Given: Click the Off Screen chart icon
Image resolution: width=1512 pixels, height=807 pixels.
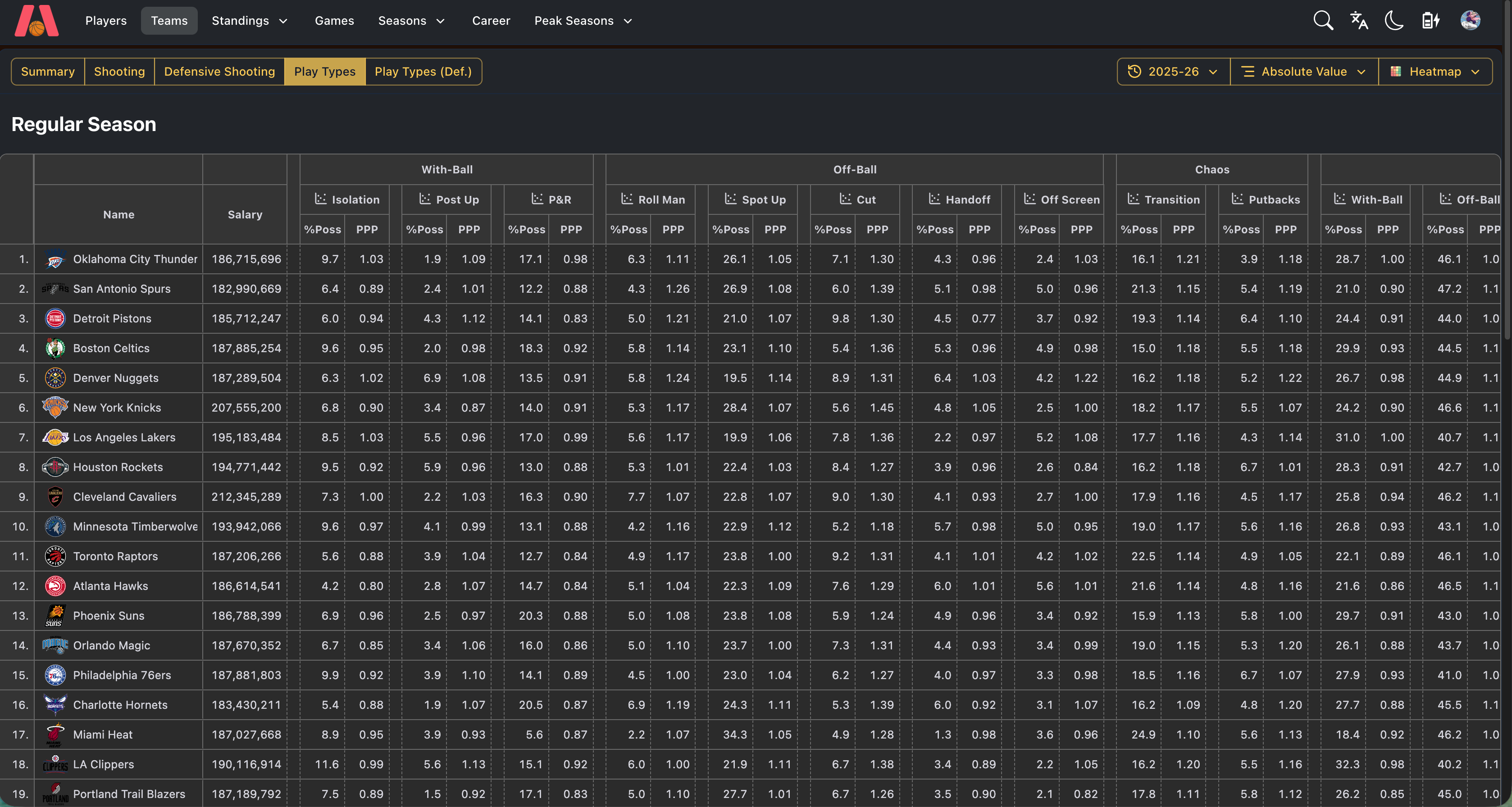Looking at the screenshot, I should click(x=1029, y=199).
